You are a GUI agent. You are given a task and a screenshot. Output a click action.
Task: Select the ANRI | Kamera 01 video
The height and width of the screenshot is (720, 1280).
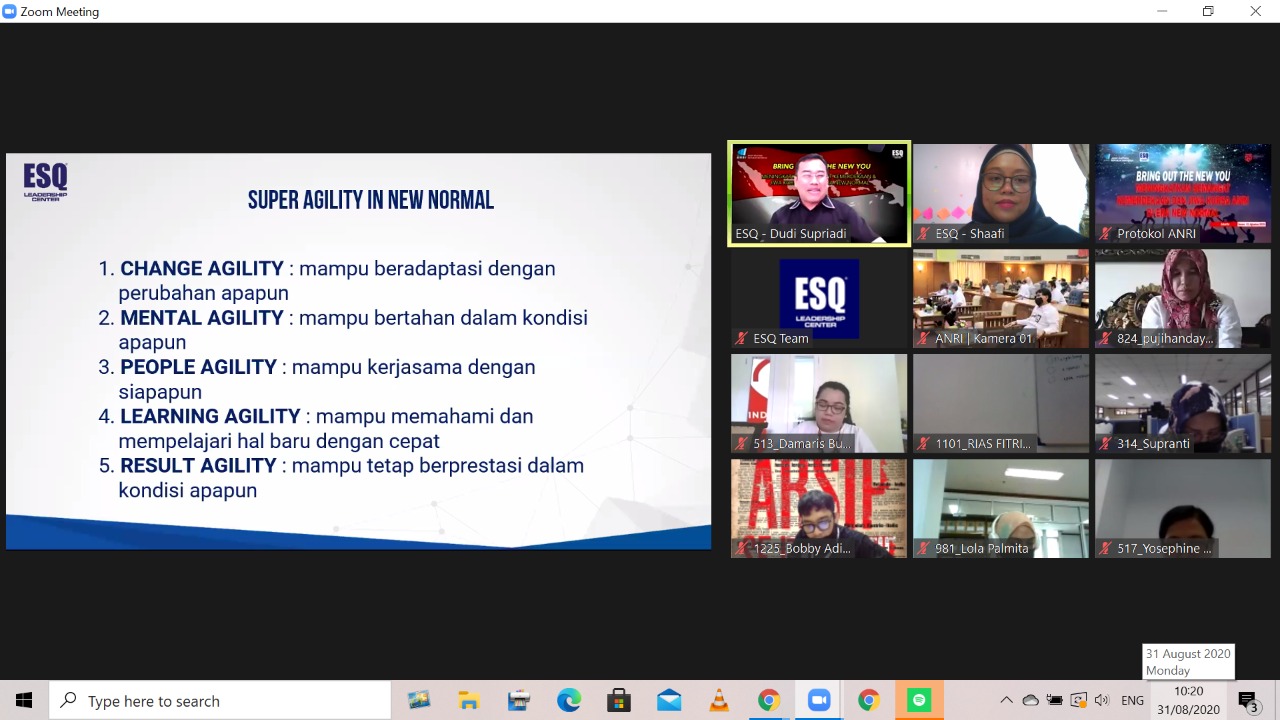pyautogui.click(x=1001, y=298)
